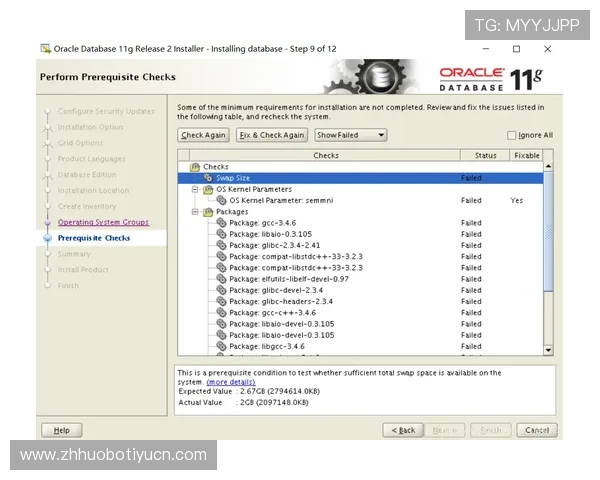Click the Cancel button
The height and width of the screenshot is (480, 600).
click(537, 430)
